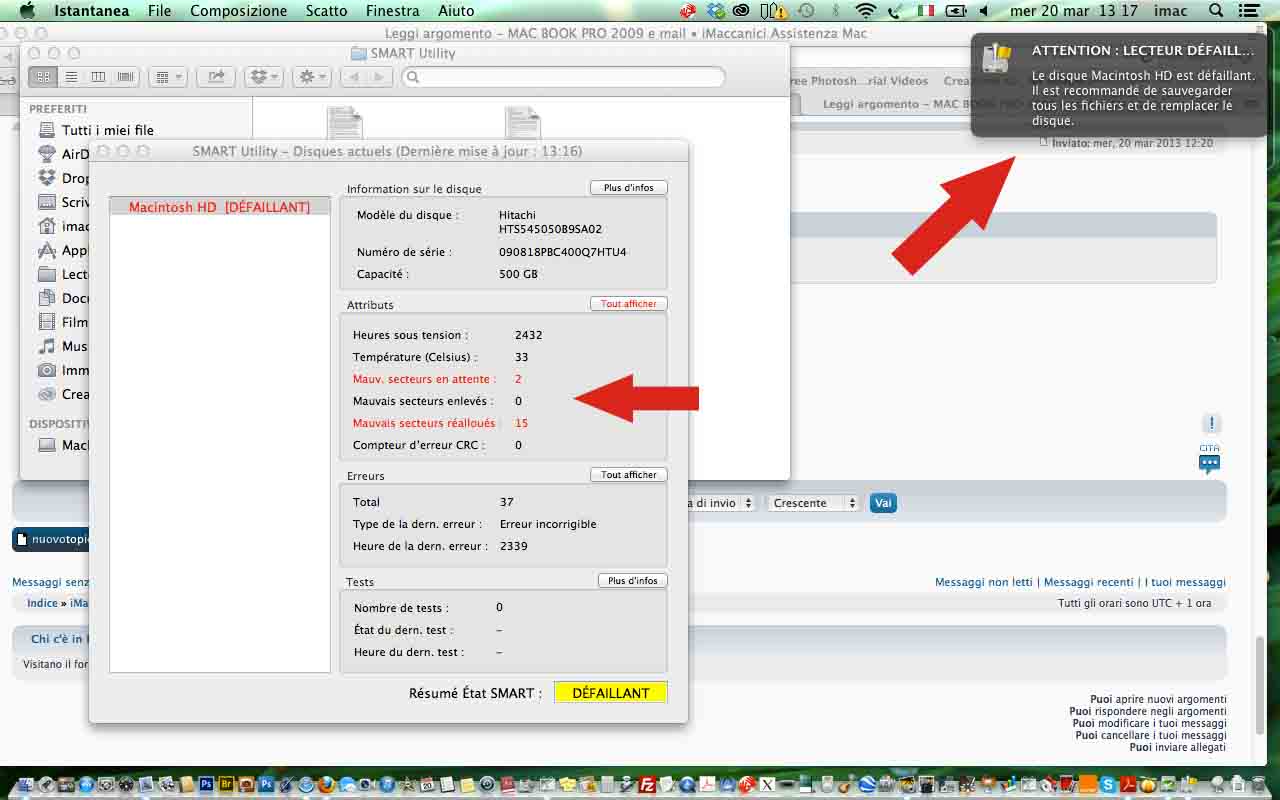
Task: Open Spotlight search magnifier
Action: tap(1216, 11)
